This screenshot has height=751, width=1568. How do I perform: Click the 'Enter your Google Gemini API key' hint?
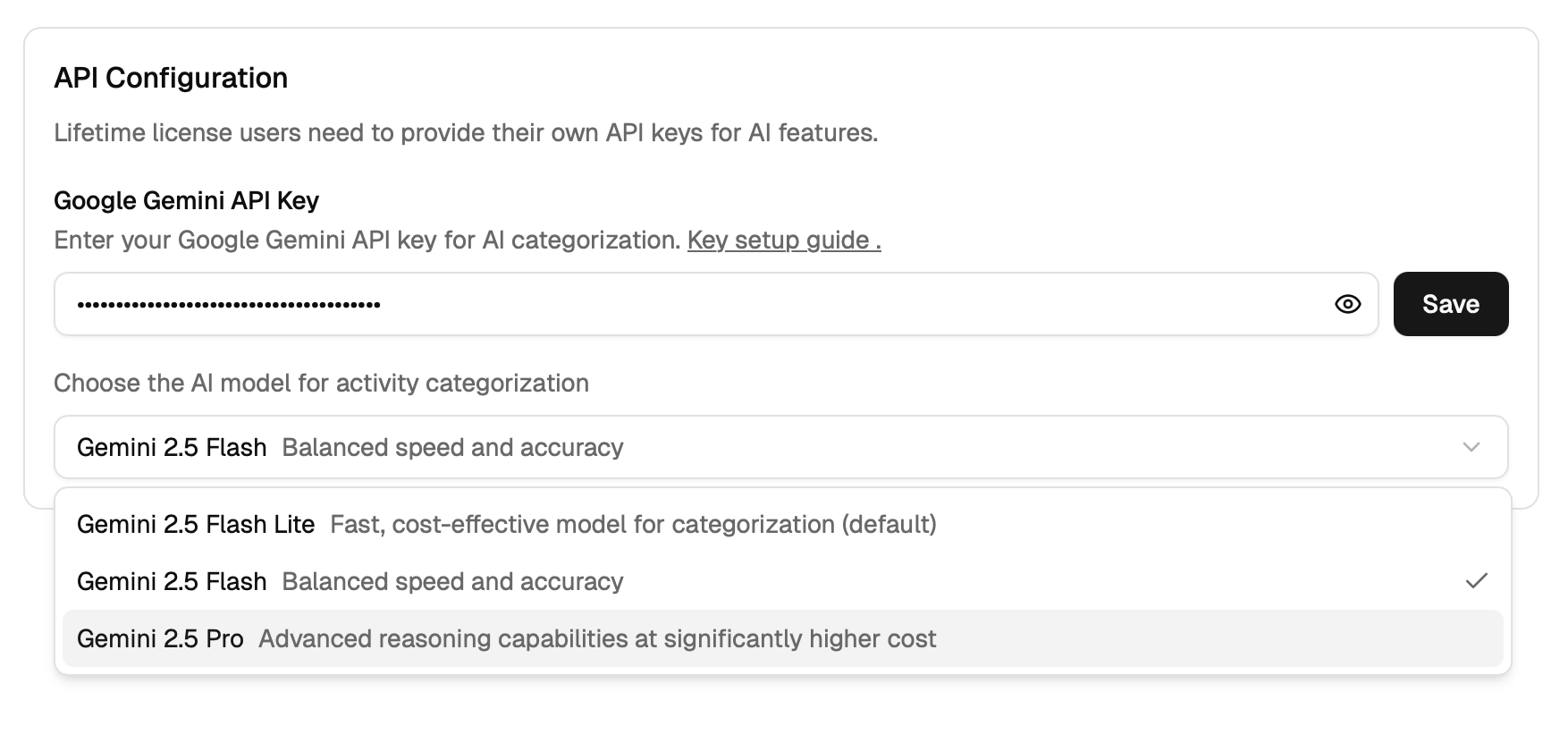point(367,240)
